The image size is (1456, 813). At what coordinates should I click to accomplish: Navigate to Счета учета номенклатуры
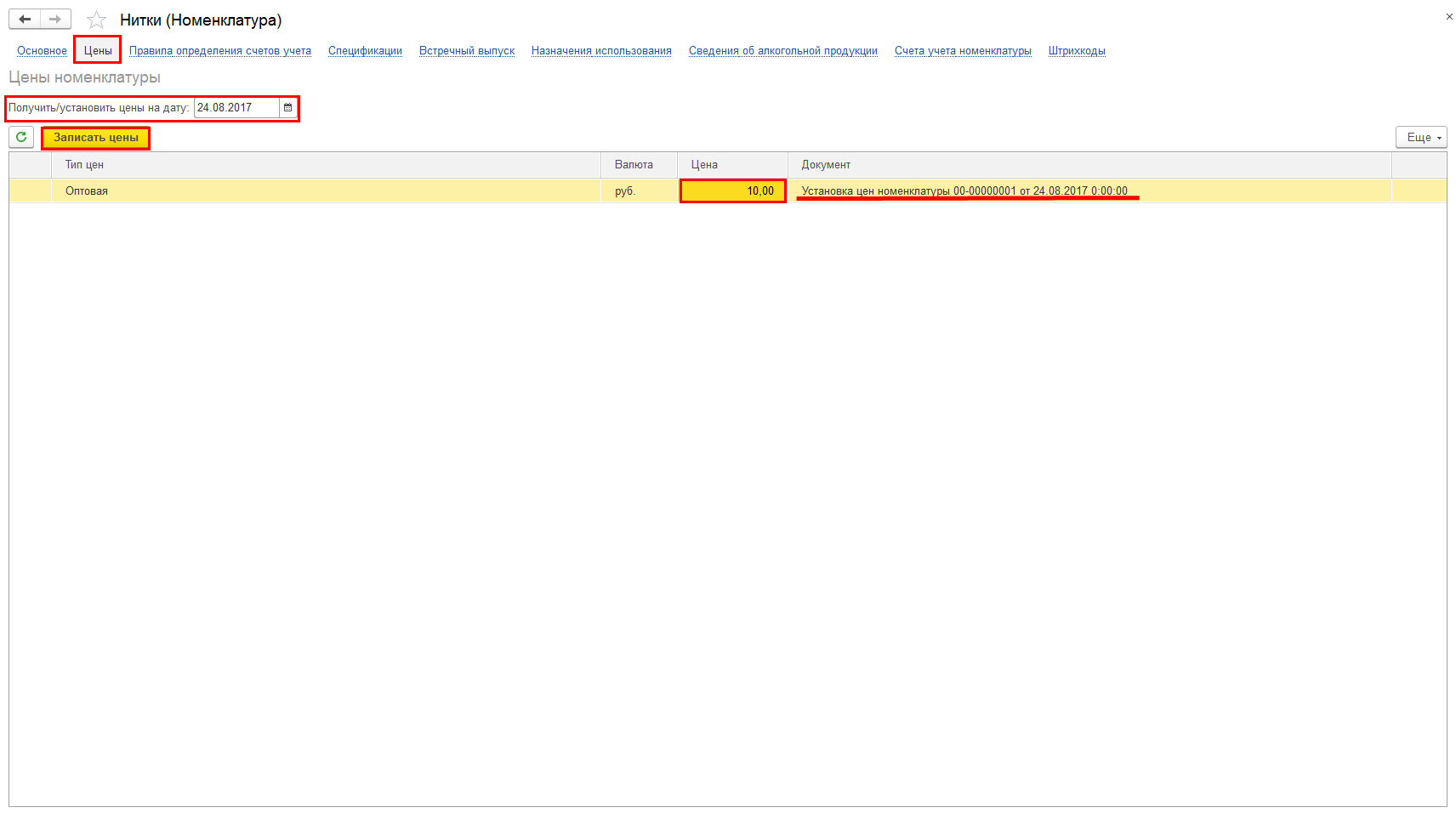tap(962, 51)
